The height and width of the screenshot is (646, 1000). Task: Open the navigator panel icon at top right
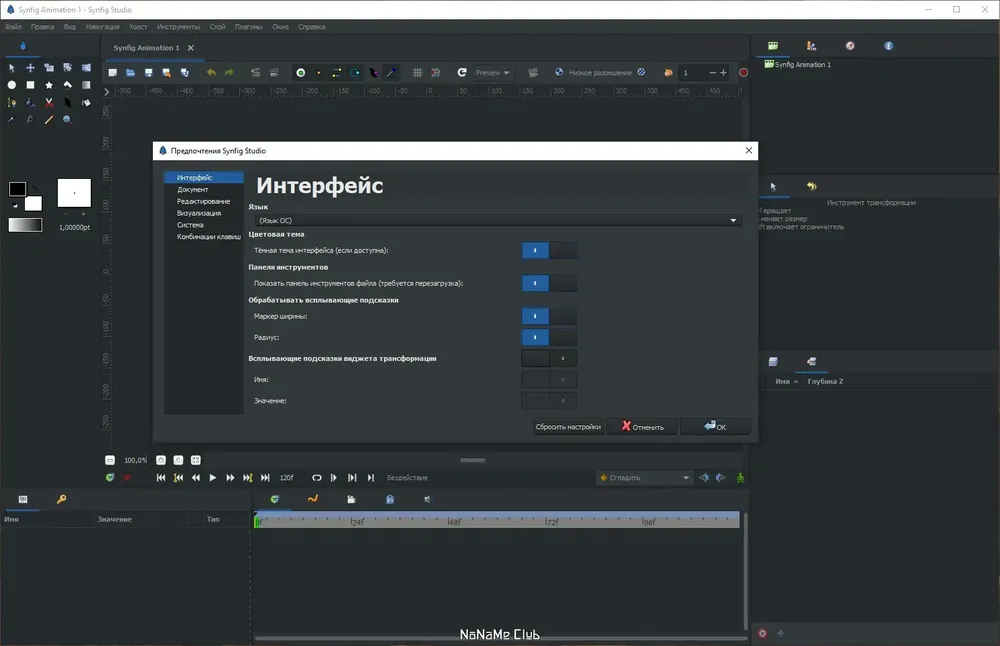[x=849, y=46]
